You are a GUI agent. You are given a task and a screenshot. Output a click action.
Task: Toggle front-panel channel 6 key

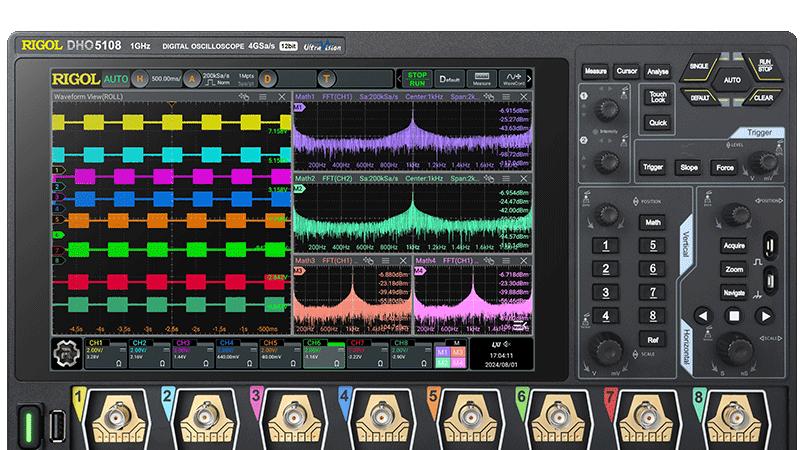653,269
